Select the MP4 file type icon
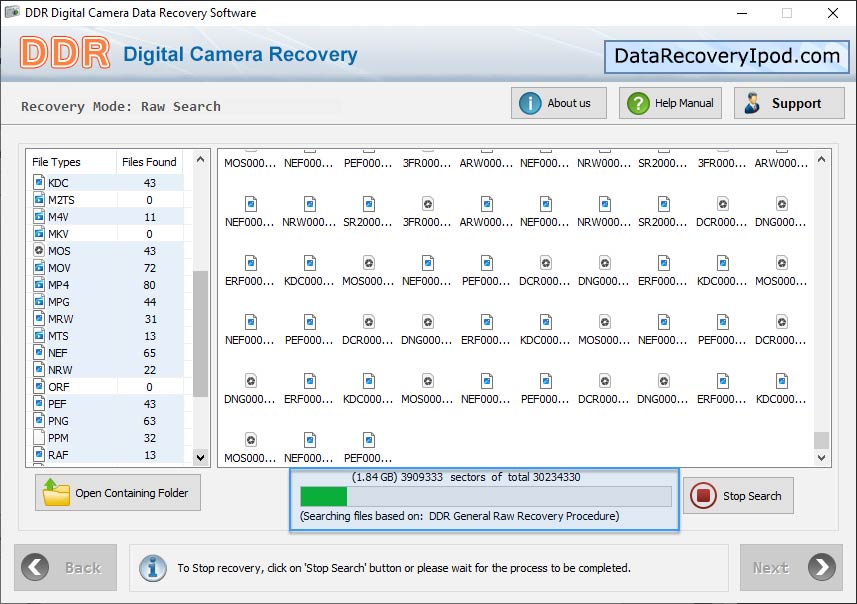 pyautogui.click(x=39, y=284)
